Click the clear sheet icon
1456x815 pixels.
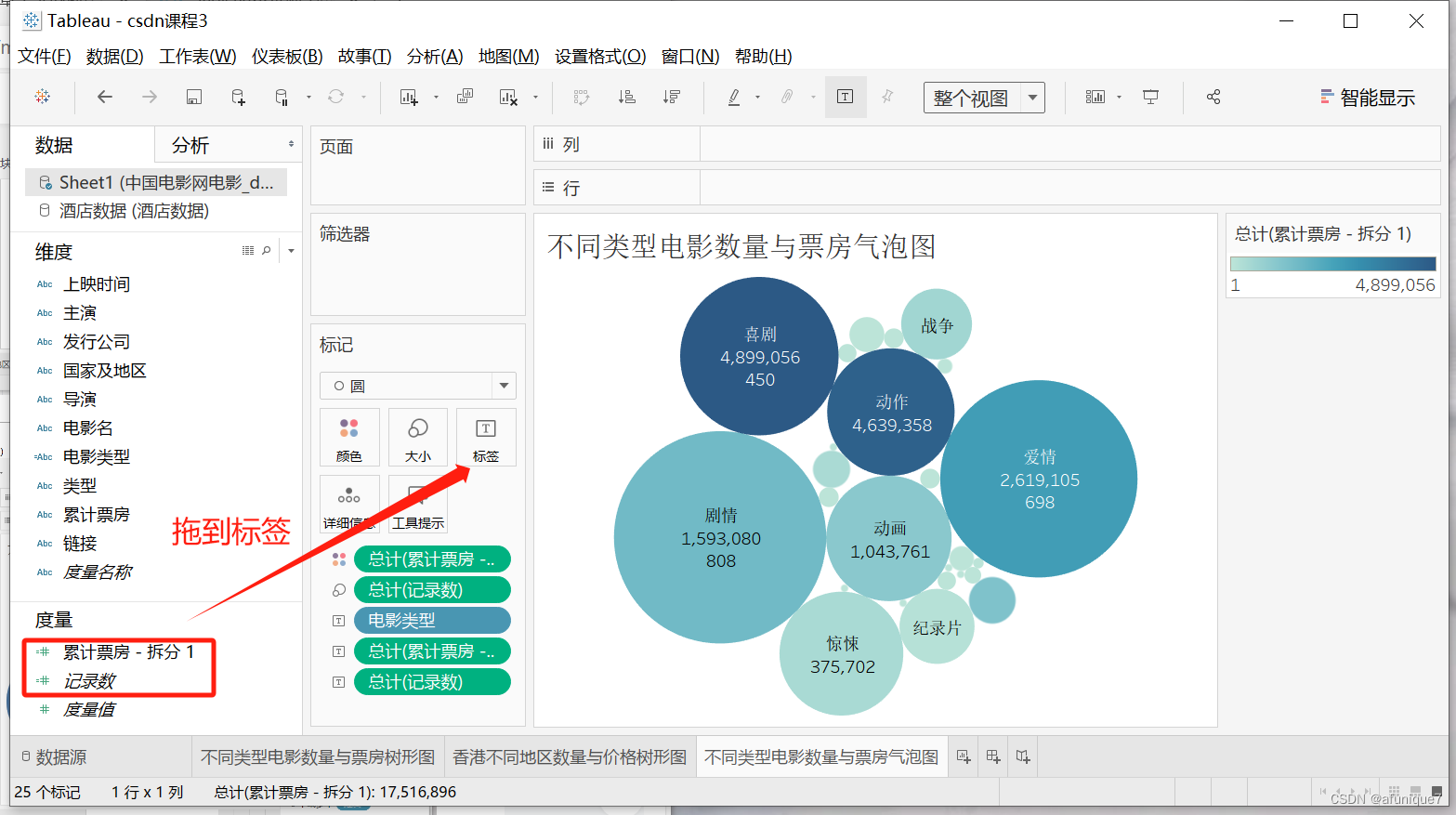(x=508, y=97)
